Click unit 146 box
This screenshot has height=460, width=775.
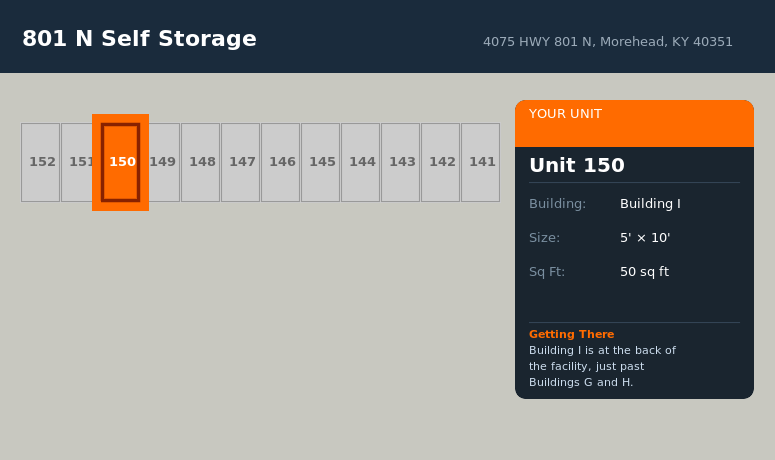click(x=281, y=162)
